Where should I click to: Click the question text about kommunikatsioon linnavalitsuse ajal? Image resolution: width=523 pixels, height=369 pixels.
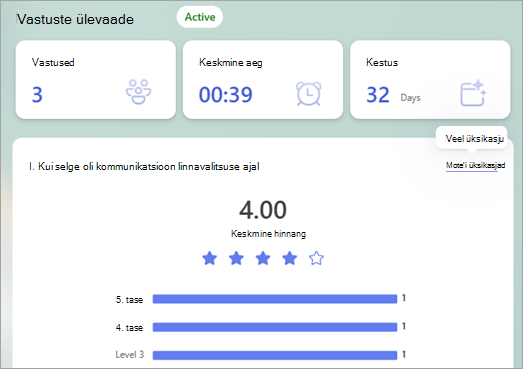click(144, 166)
